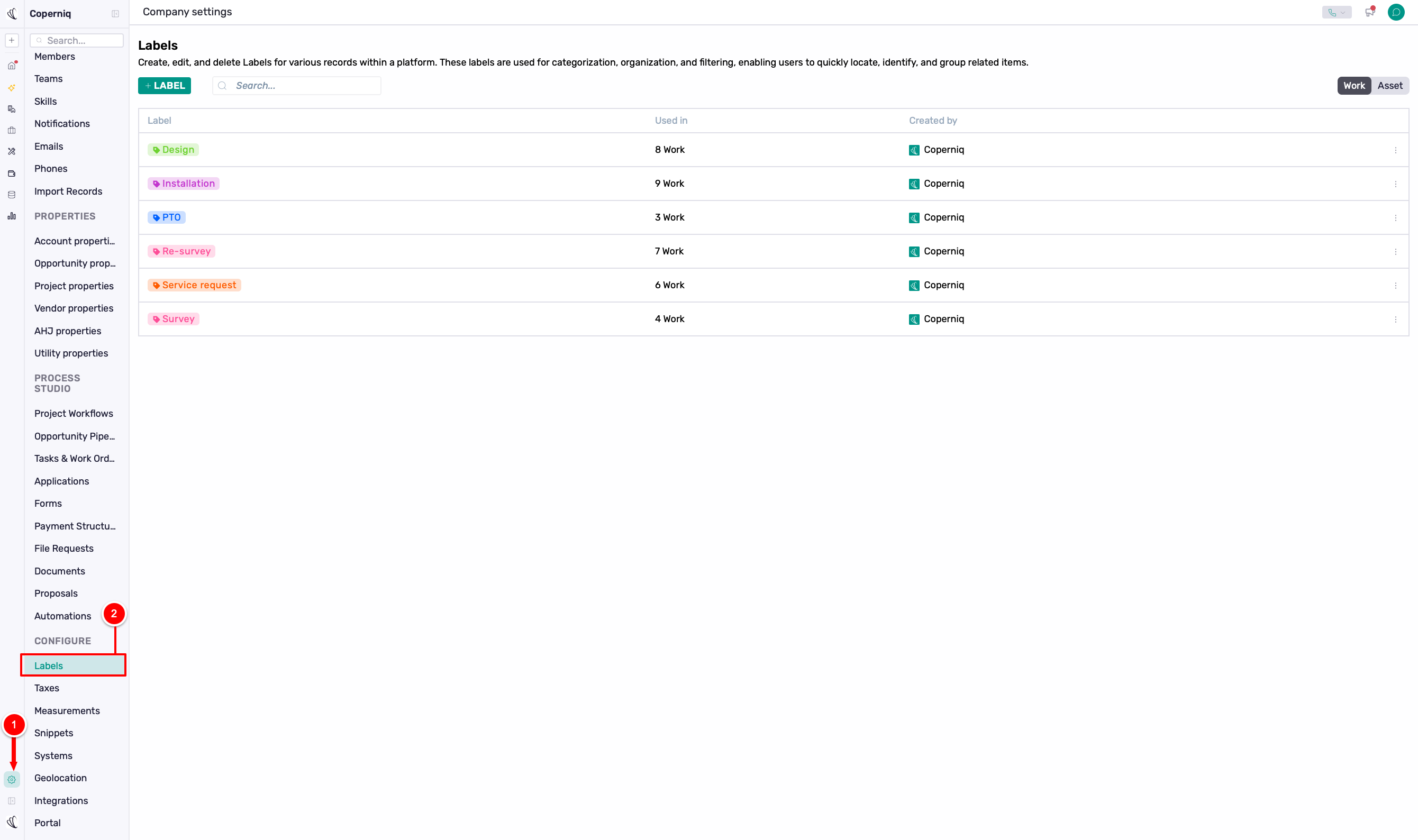Open Automations settings page
Image resolution: width=1418 pixels, height=840 pixels.
pyautogui.click(x=63, y=616)
